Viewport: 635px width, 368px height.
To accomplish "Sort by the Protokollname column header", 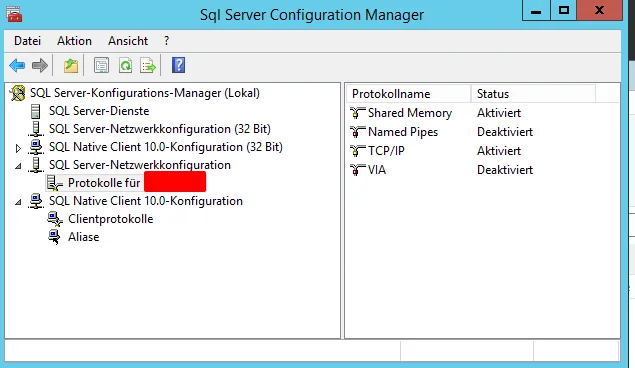I will (409, 94).
